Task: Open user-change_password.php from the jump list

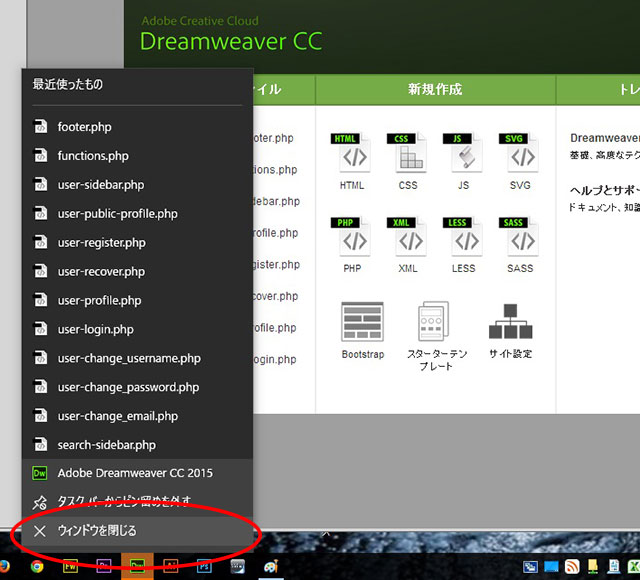Action: click(138, 387)
